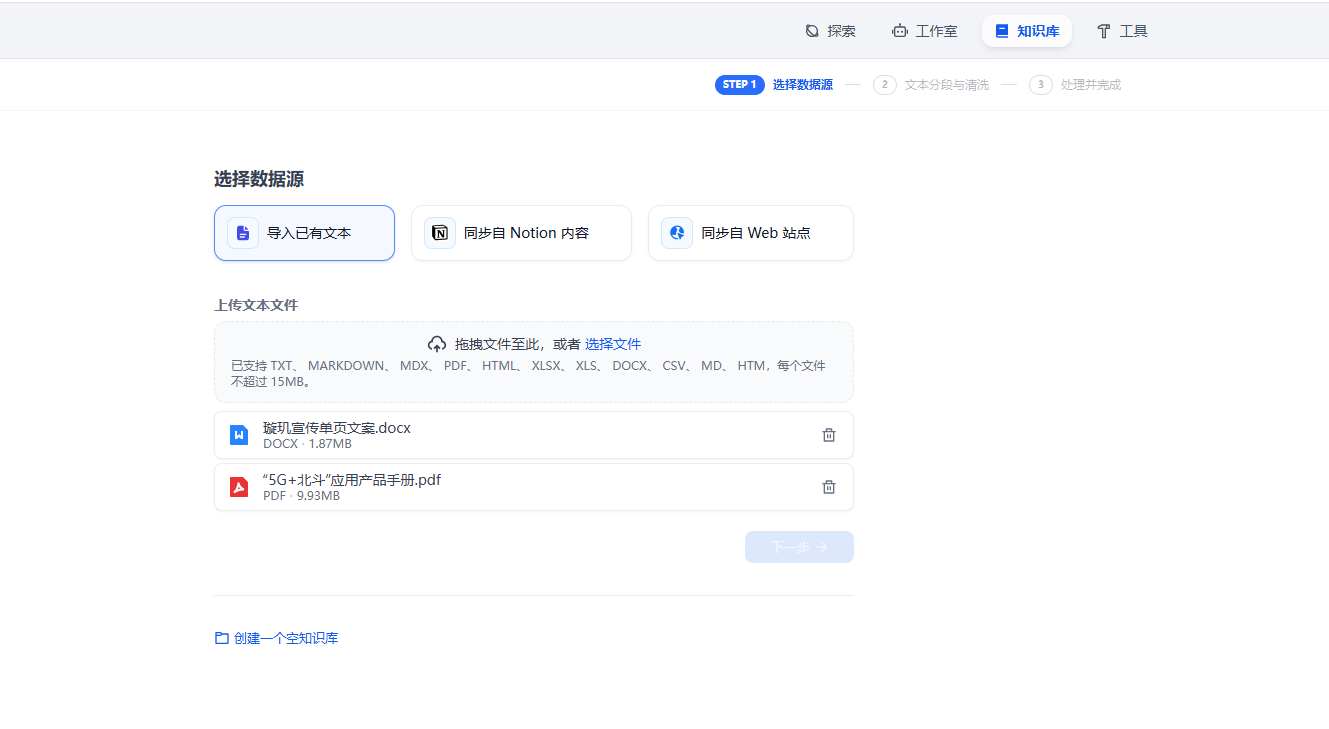
Task: Click the document icon in 导入已有文本
Action: (242, 233)
